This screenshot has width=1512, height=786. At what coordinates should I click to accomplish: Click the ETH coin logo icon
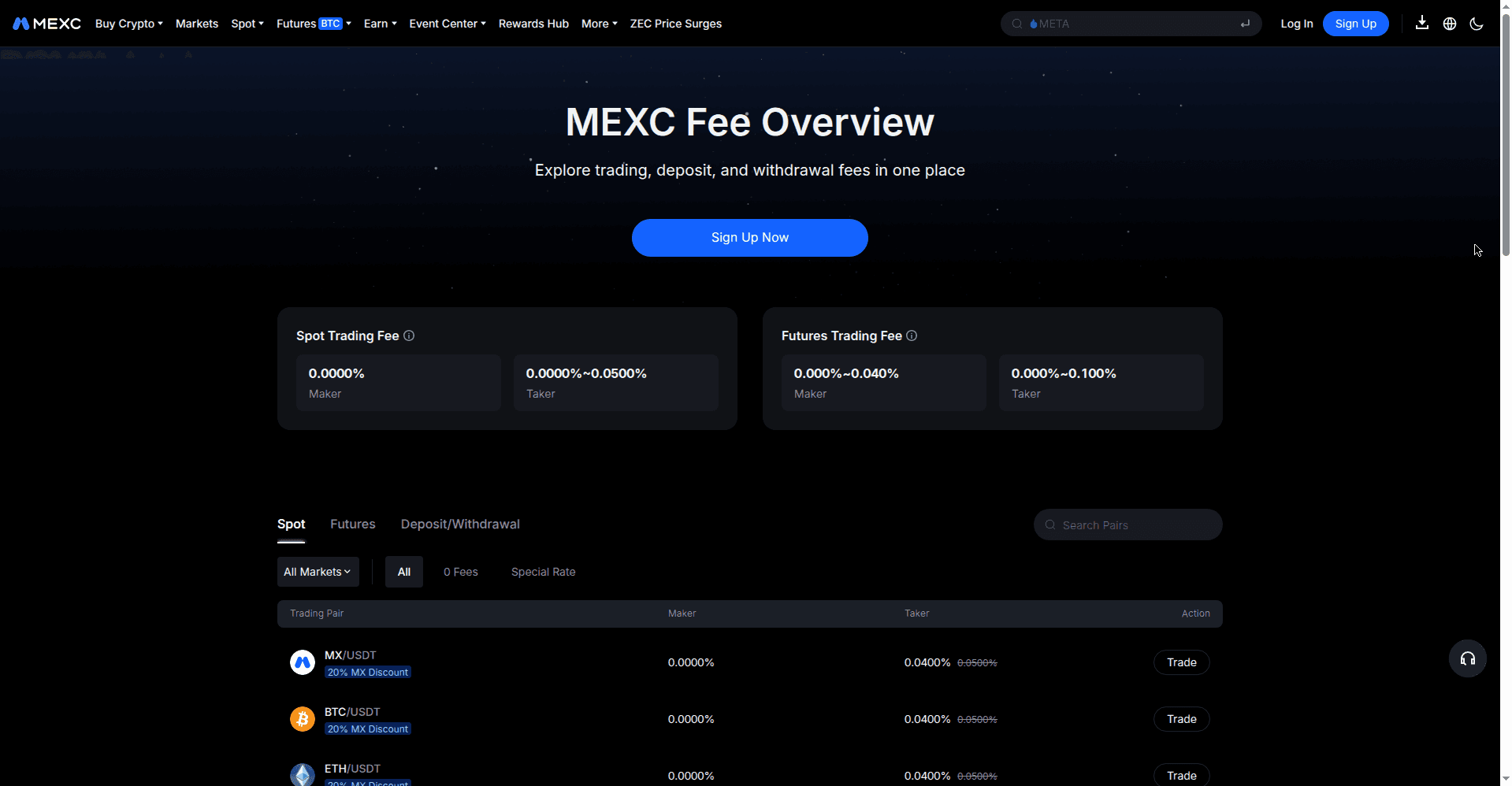click(303, 775)
